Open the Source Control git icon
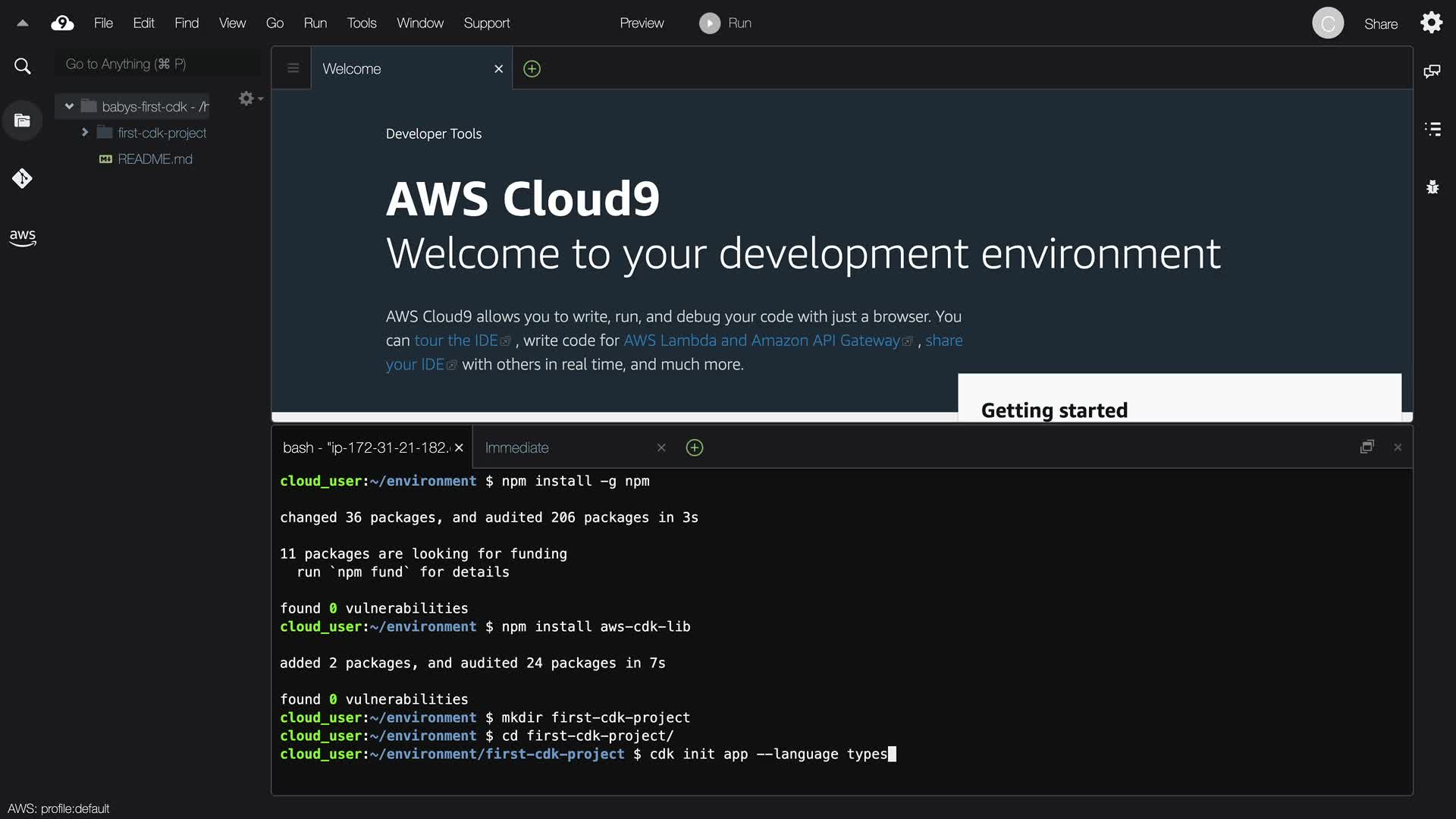Screen dimensions: 1456x819 tap(22, 179)
